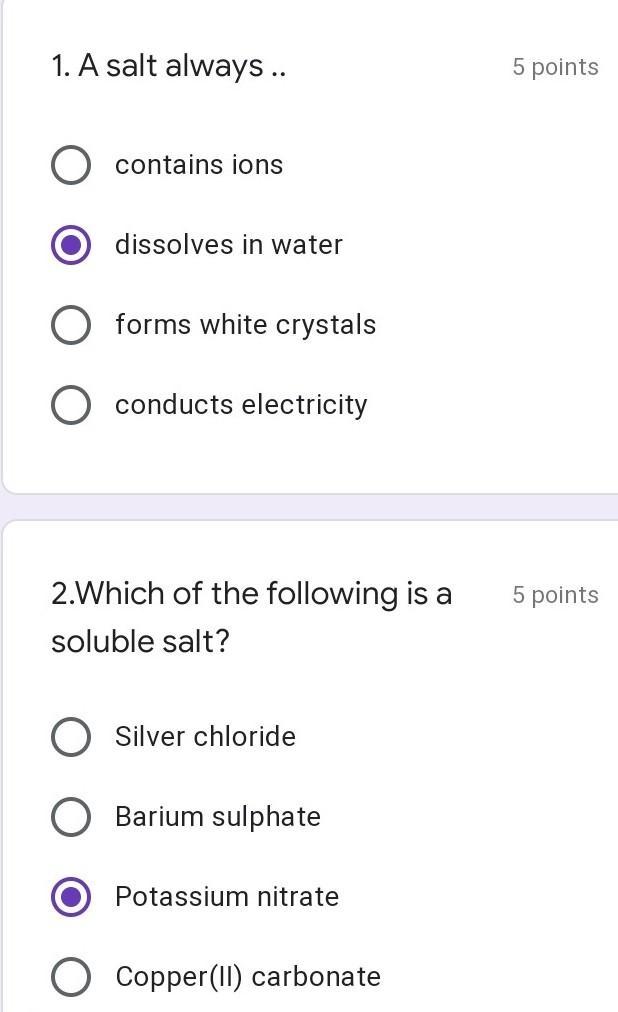The image size is (618, 1012).
Task: Tap the 'Barium sulphate' answer label
Action: [x=218, y=817]
